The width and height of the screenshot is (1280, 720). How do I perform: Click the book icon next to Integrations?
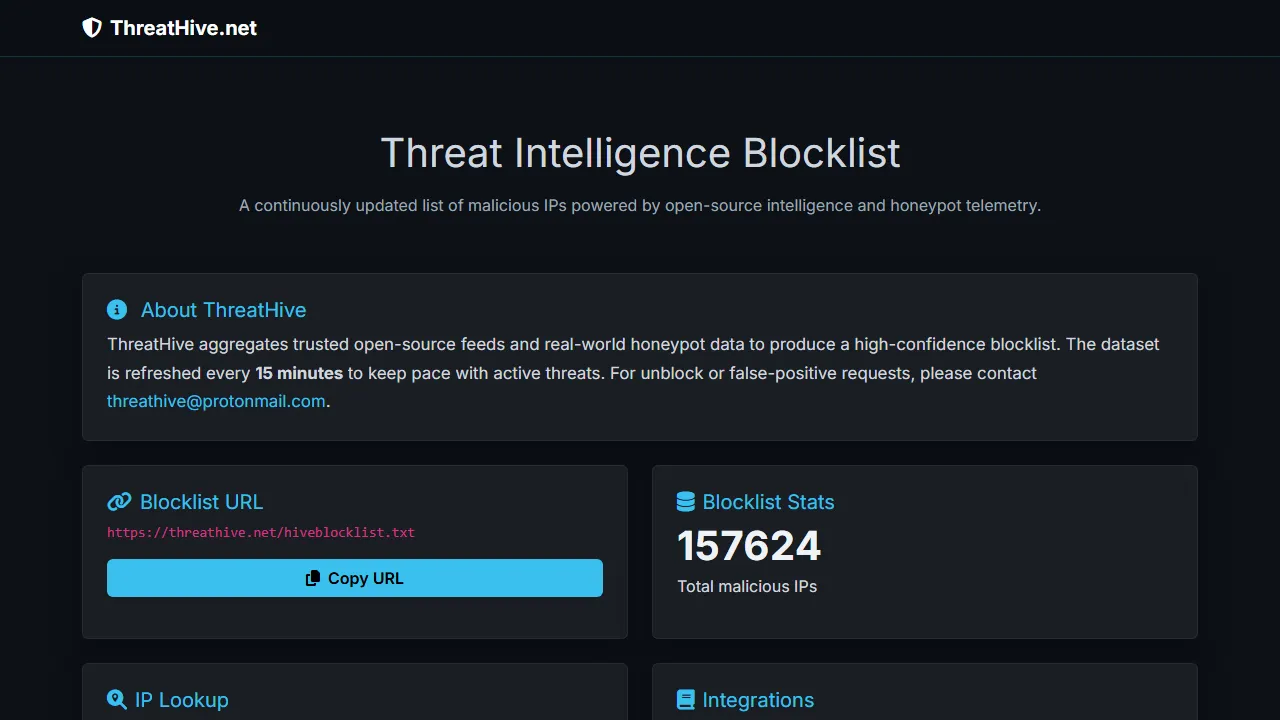click(686, 699)
